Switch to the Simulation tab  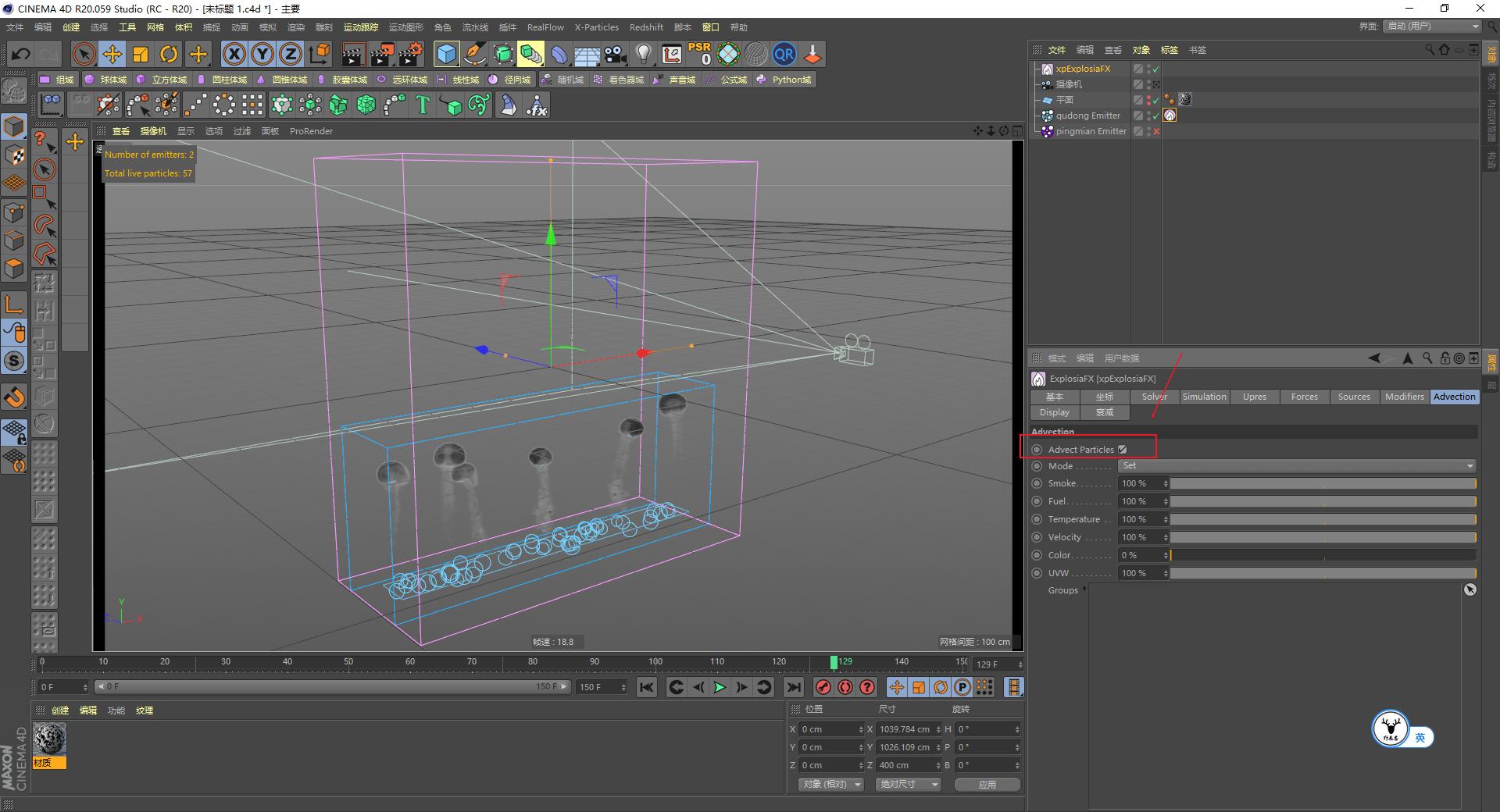1204,397
